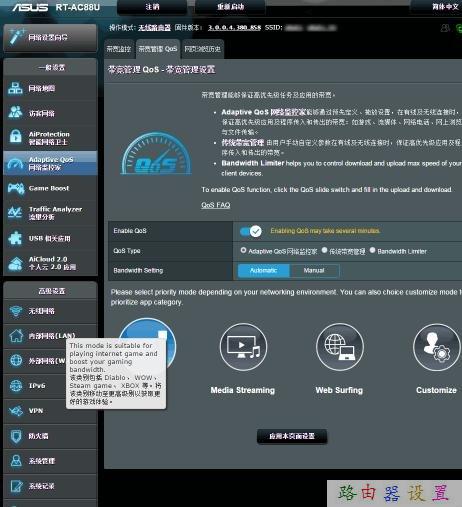
Task: Click the Bandwidth Setting row label
Action: click(138, 270)
